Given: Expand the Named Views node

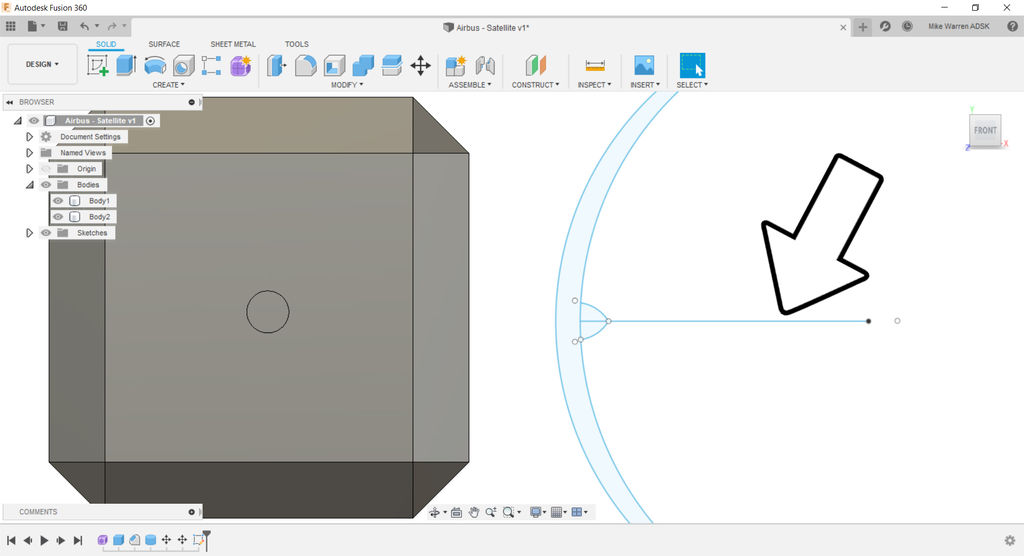Looking at the screenshot, I should tap(29, 152).
